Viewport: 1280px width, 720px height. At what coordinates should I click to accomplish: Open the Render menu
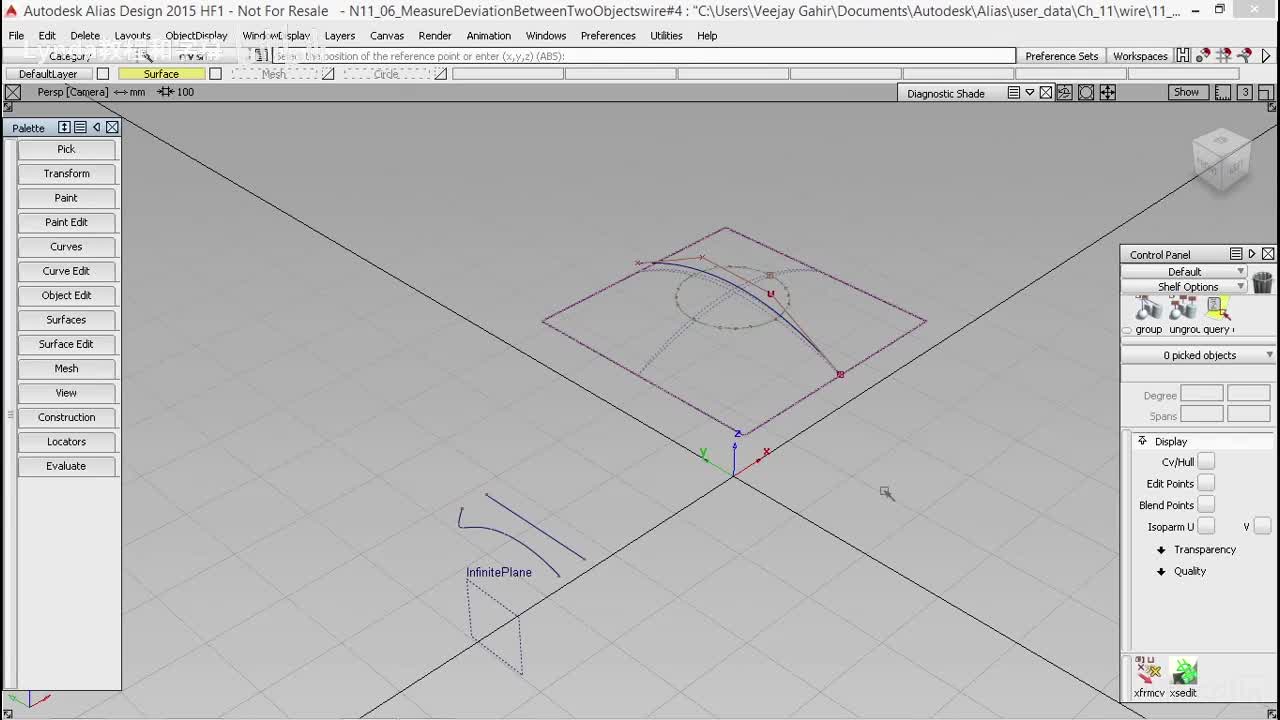(434, 36)
